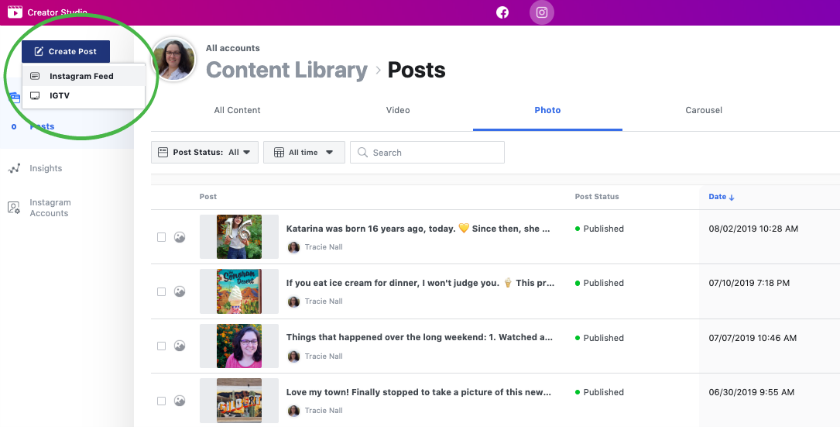Choose IGTV from the Create Post menu
The width and height of the screenshot is (840, 427).
pyautogui.click(x=84, y=95)
